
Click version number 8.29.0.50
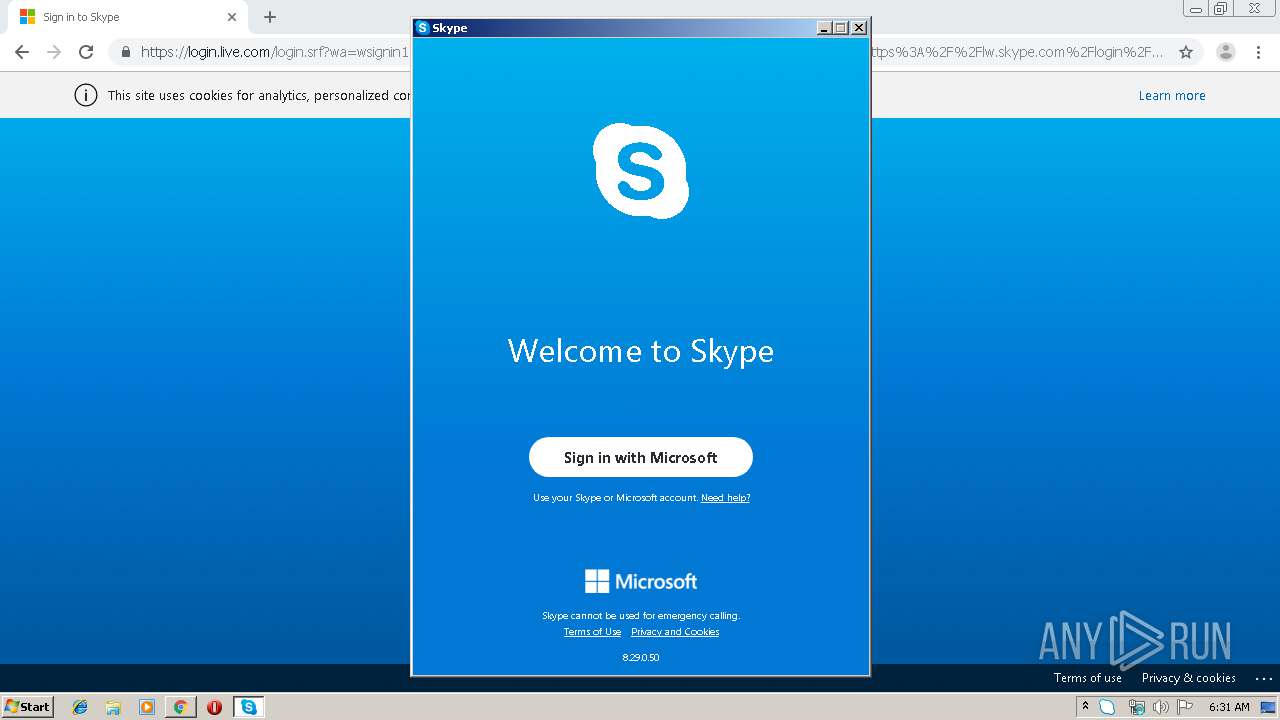[x=640, y=658]
